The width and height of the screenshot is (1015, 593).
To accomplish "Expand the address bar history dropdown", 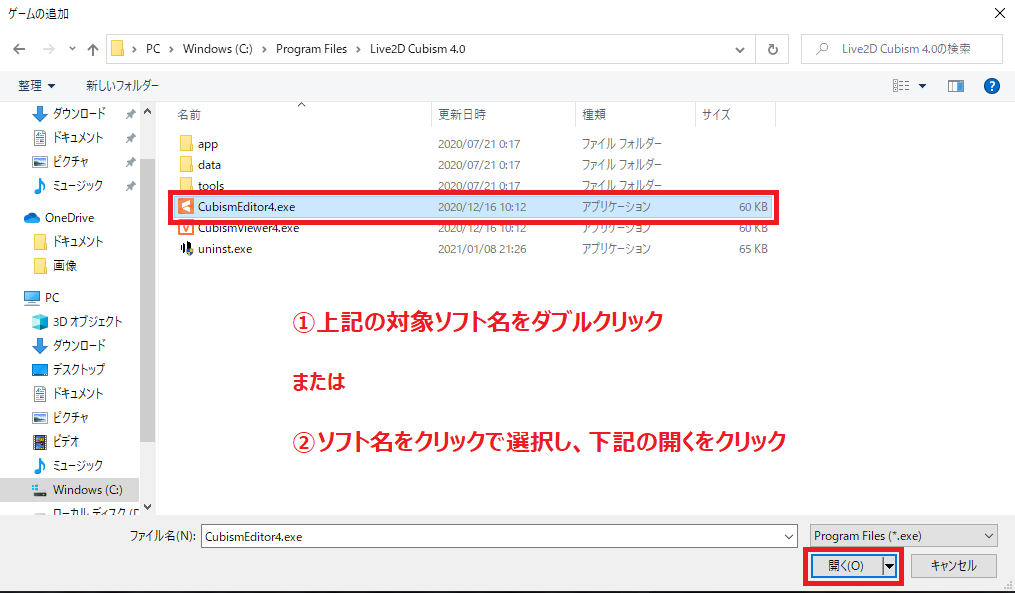I will click(740, 49).
